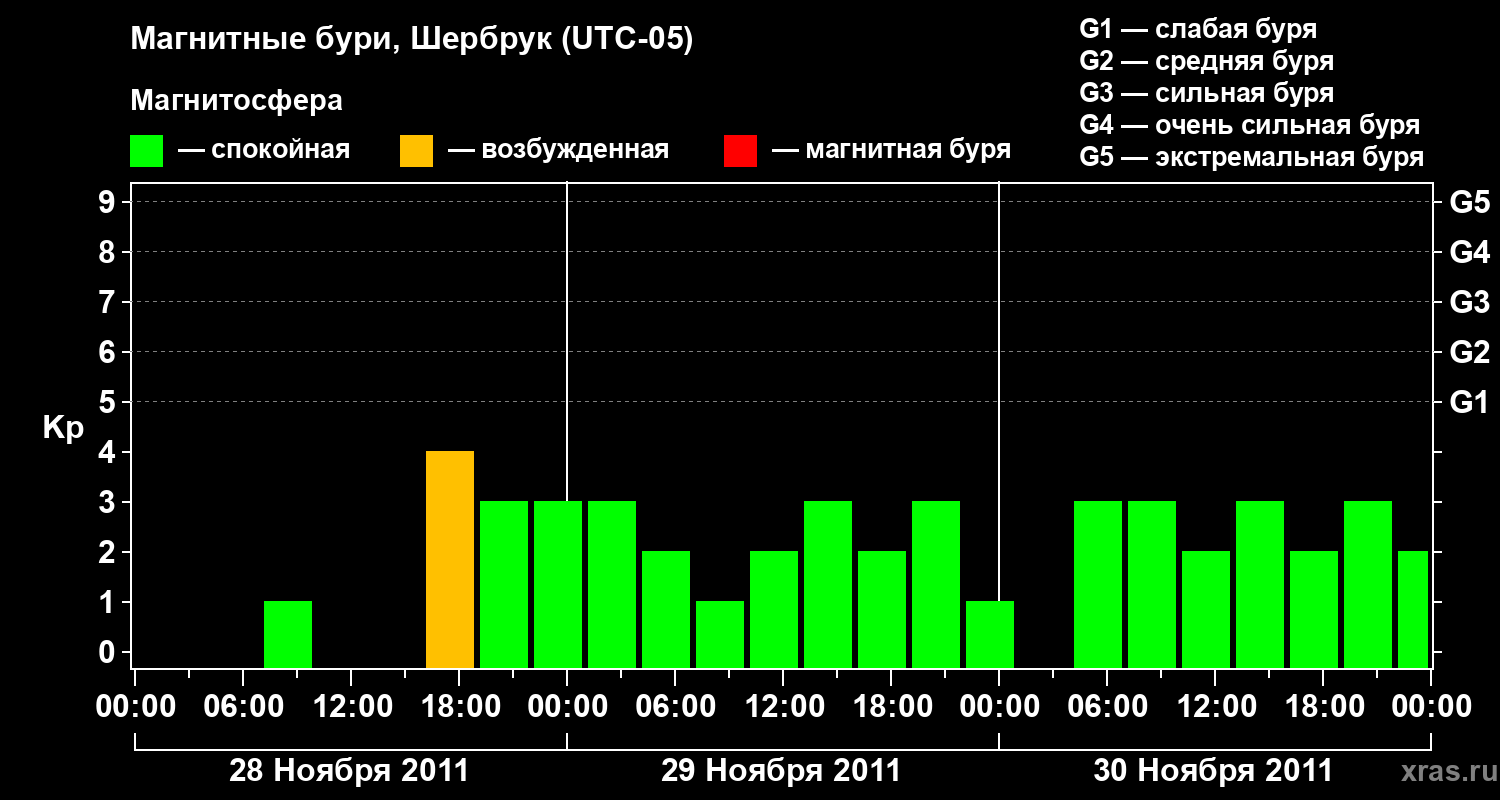
Task: Click the '06:00' tick label under 30 November
Action: click(x=1106, y=707)
